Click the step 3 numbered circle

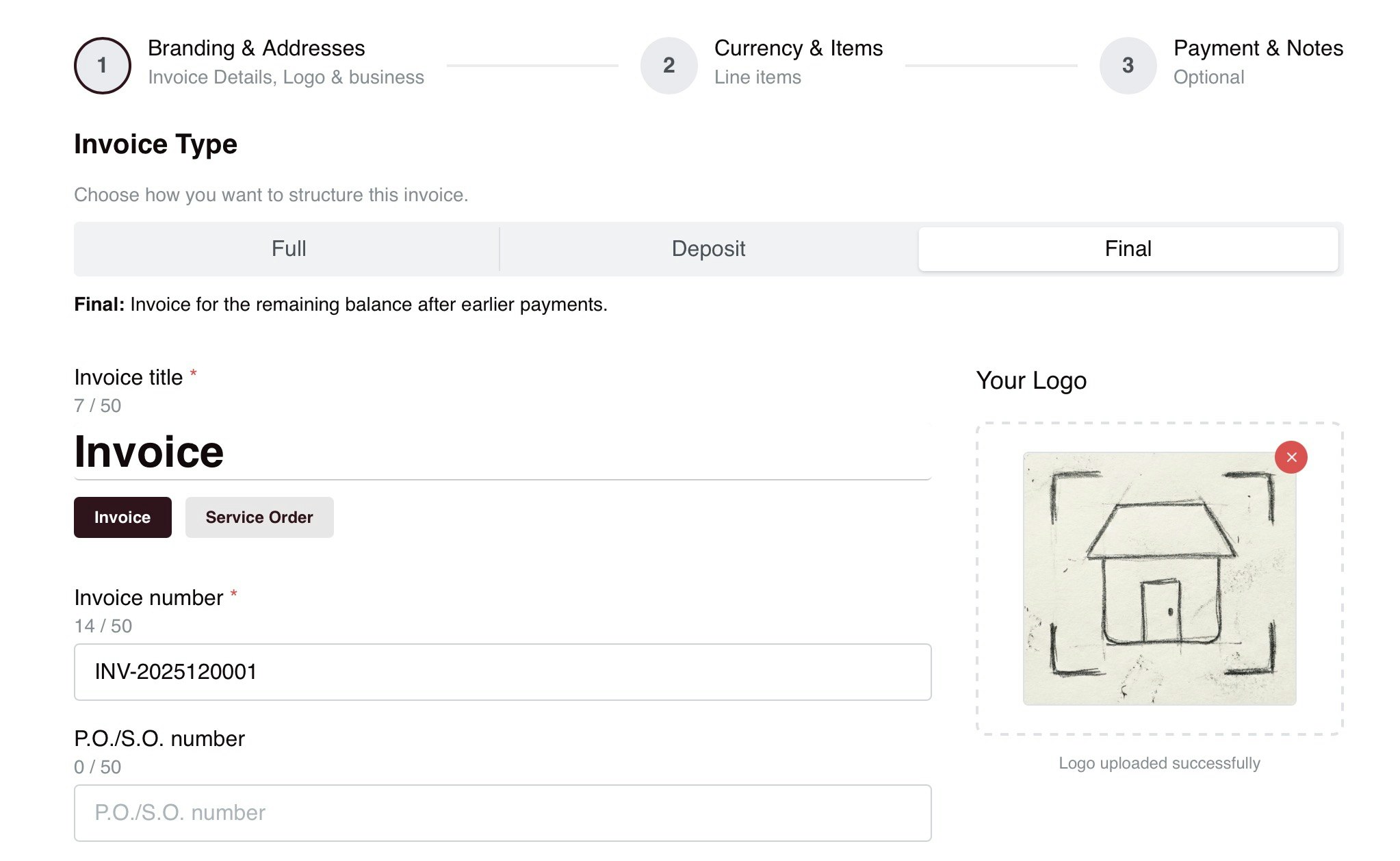pyautogui.click(x=1126, y=65)
